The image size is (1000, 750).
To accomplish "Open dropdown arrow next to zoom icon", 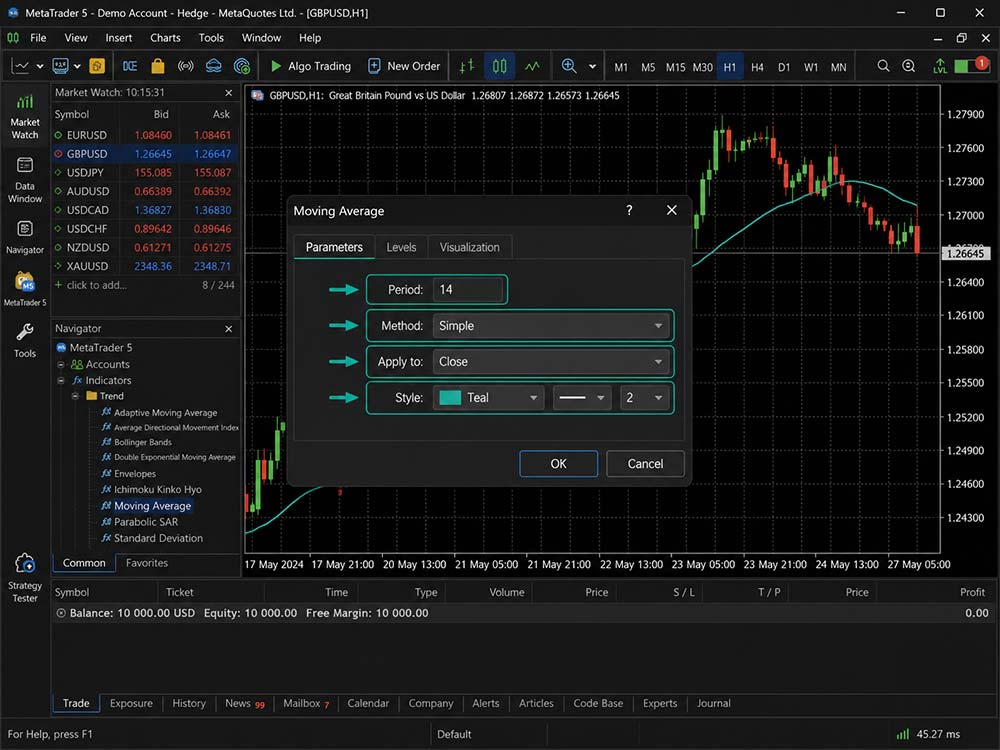I will [592, 66].
